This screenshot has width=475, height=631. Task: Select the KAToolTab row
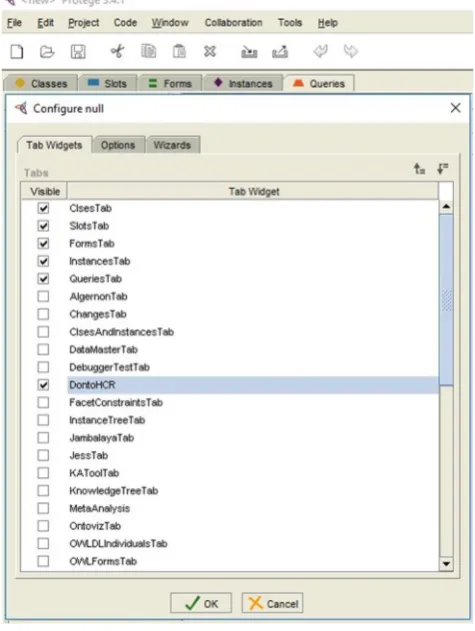click(x=253, y=473)
